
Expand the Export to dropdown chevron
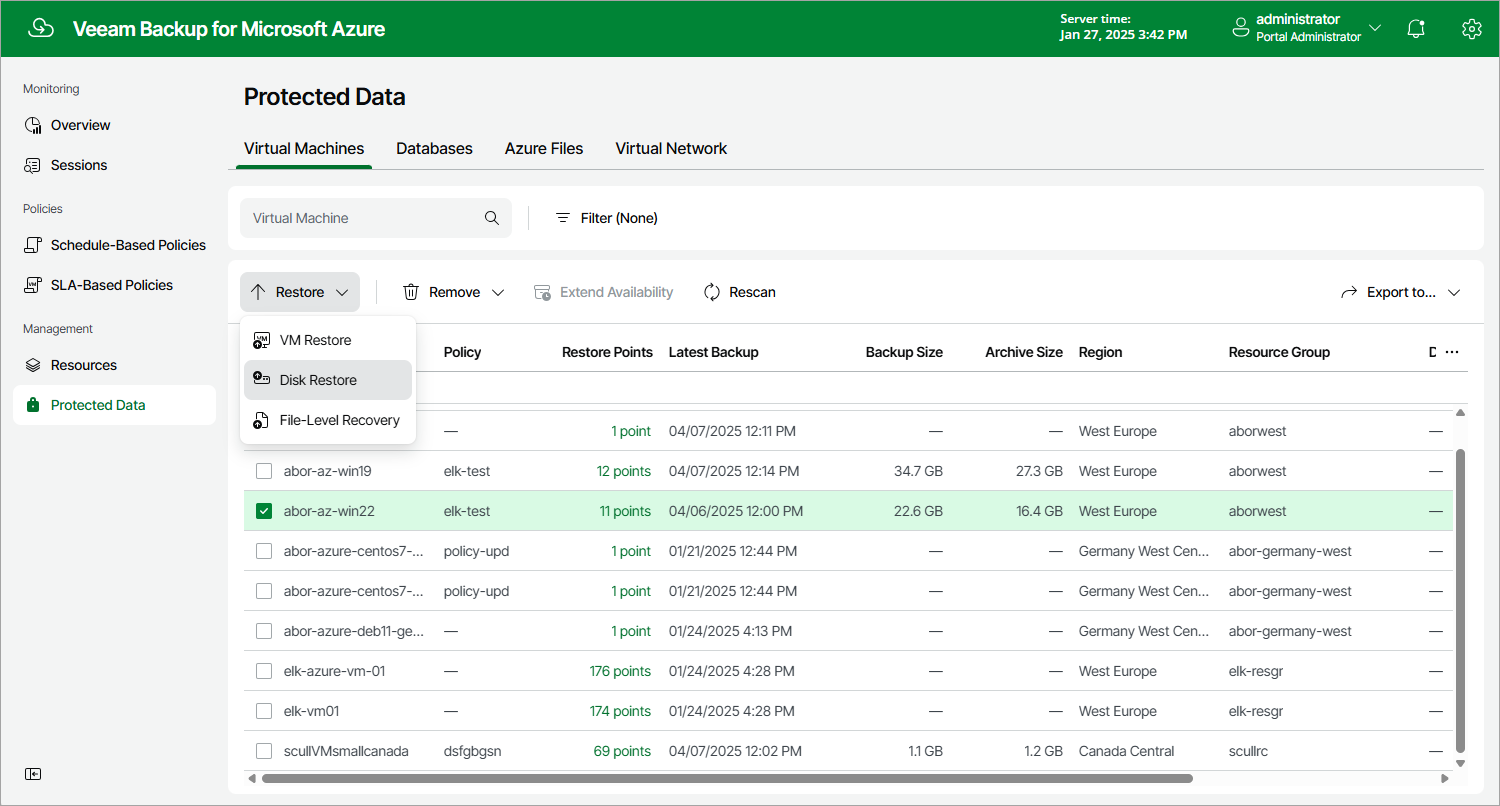[x=1454, y=292]
